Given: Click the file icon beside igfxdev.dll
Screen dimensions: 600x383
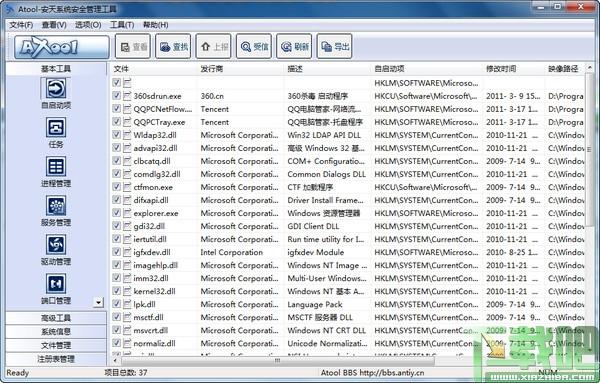Looking at the screenshot, I should (x=127, y=252).
